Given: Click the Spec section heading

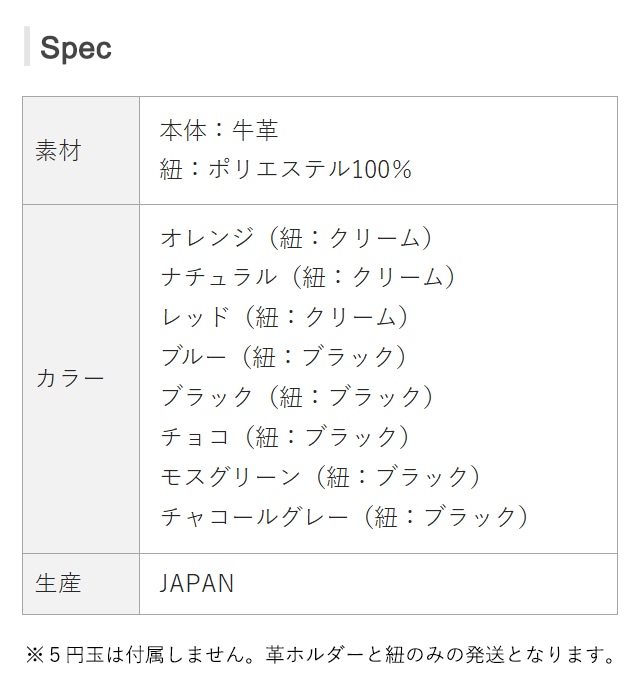Looking at the screenshot, I should [x=75, y=48].
